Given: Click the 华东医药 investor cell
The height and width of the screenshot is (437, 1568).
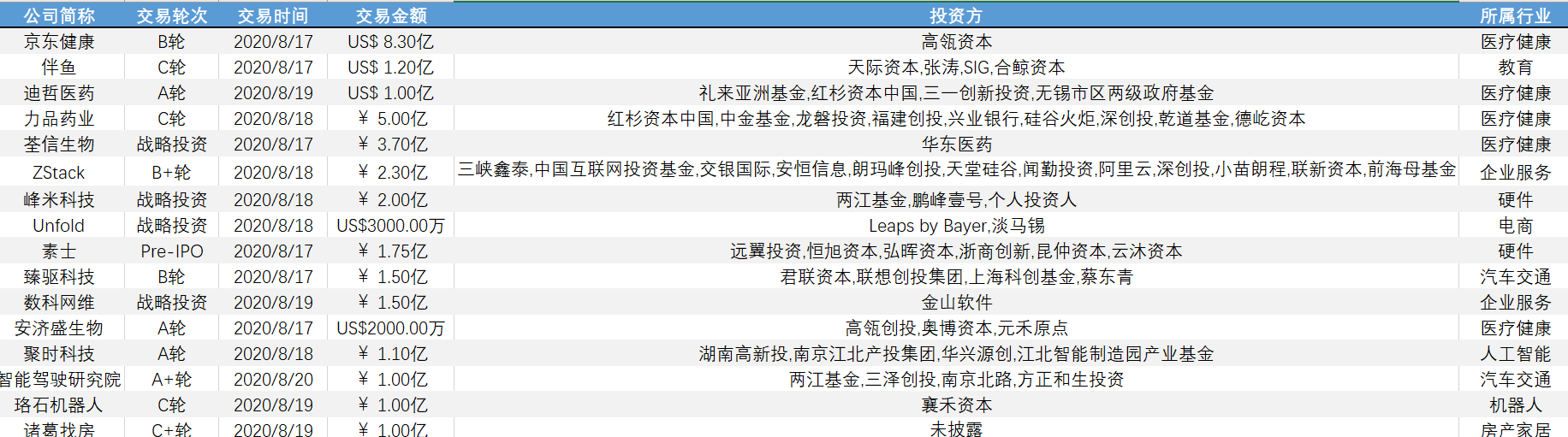Looking at the screenshot, I should [956, 144].
